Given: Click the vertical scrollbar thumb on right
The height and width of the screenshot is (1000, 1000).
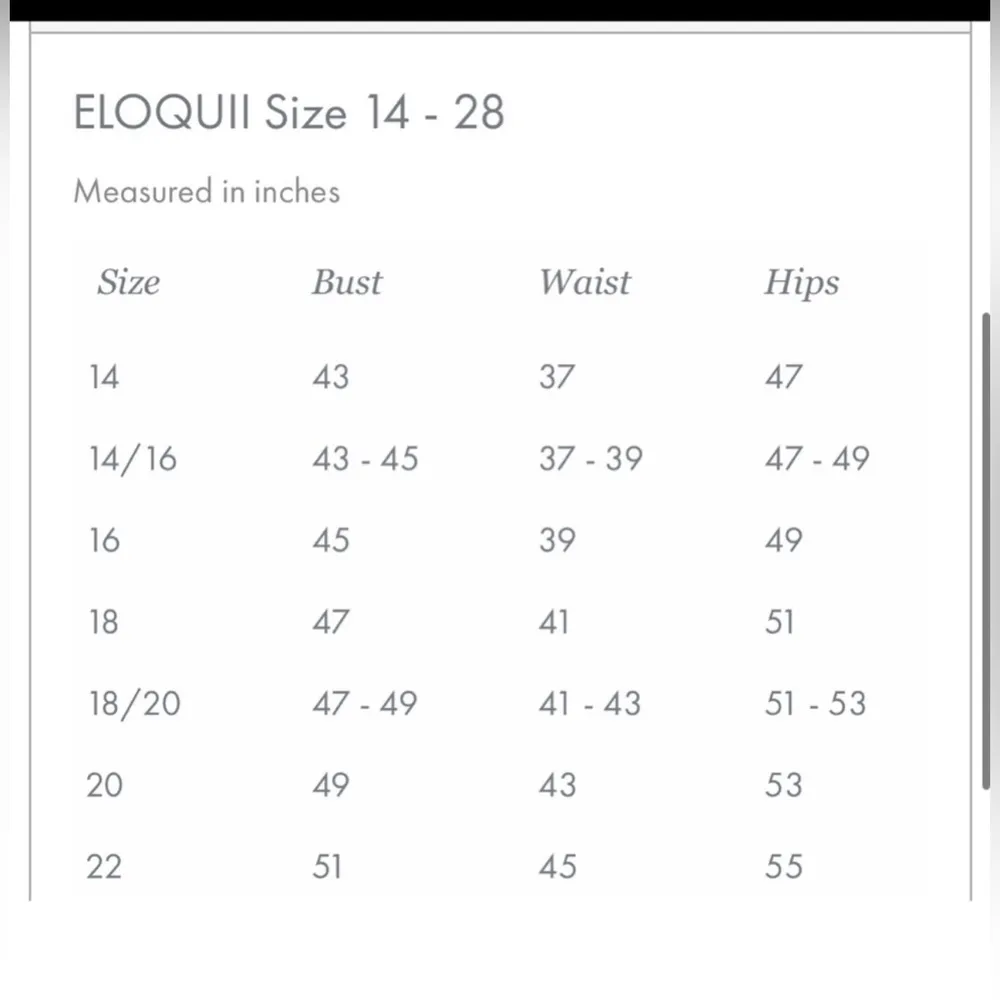Looking at the screenshot, I should tap(986, 550).
